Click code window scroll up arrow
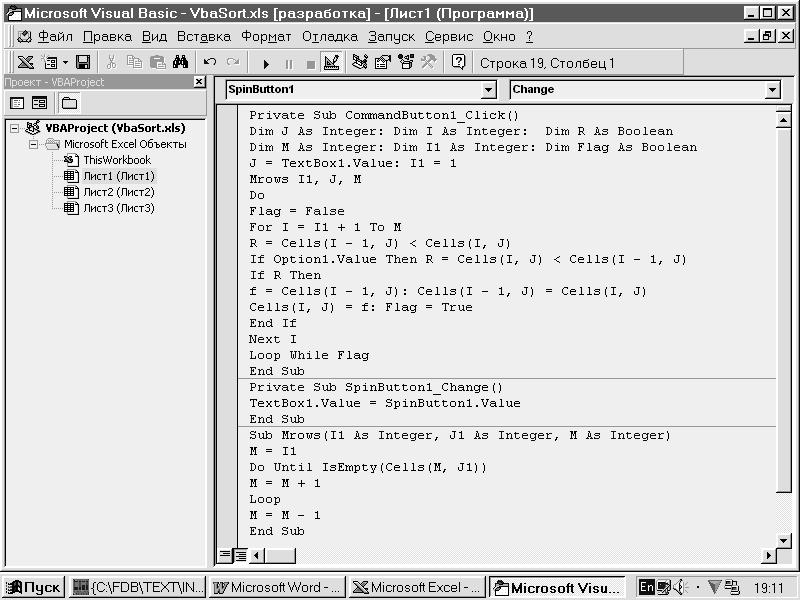 pos(783,120)
